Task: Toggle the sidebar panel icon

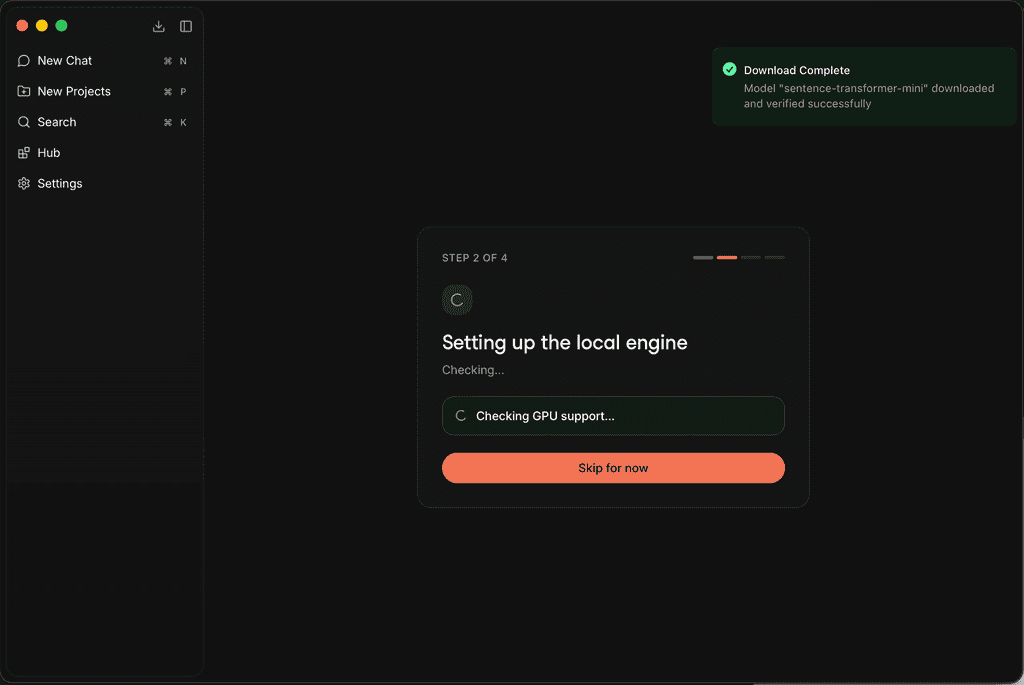Action: click(186, 26)
